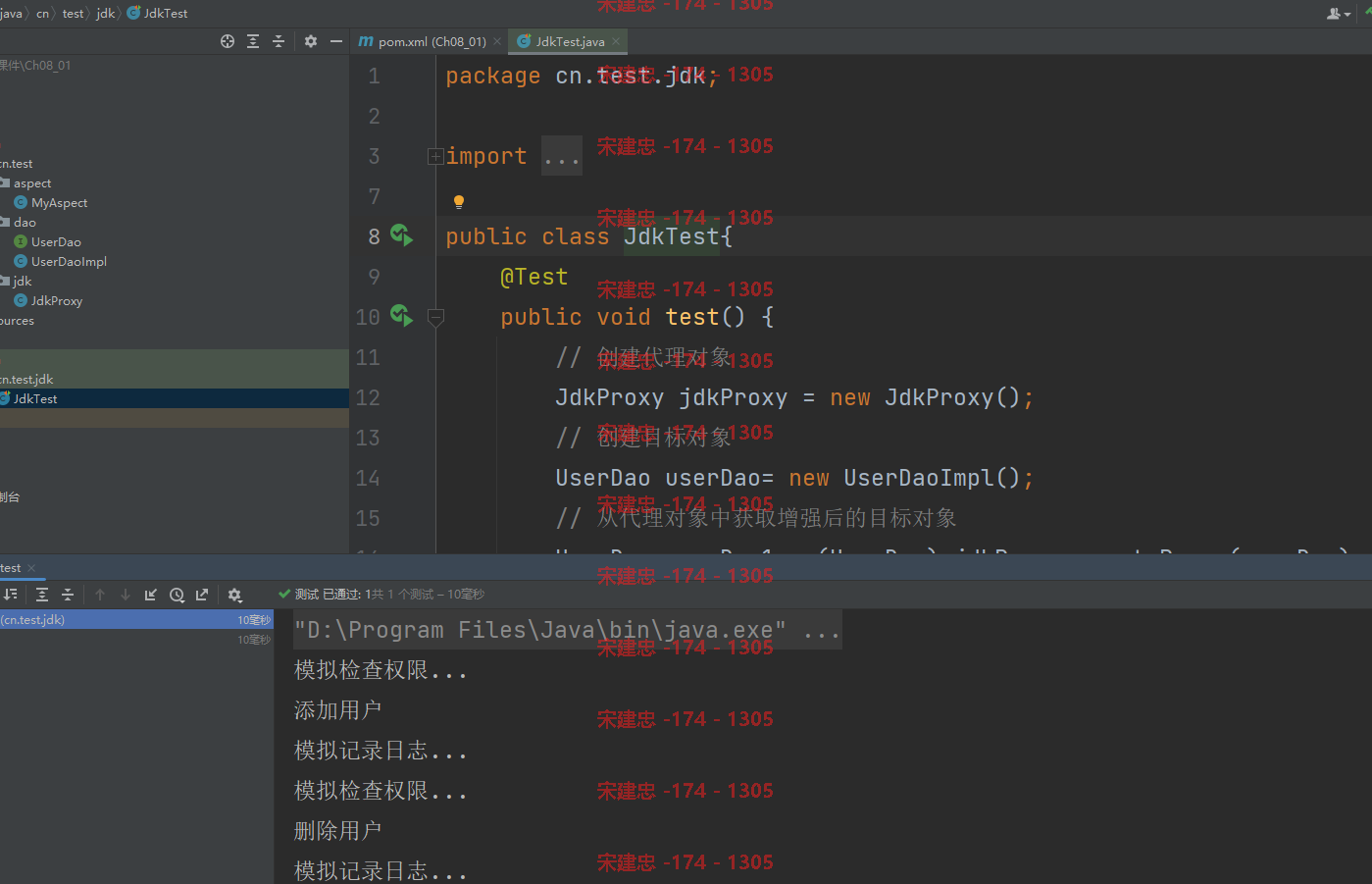1372x884 pixels.
Task: Place cursor on the @Test annotation
Action: click(534, 277)
